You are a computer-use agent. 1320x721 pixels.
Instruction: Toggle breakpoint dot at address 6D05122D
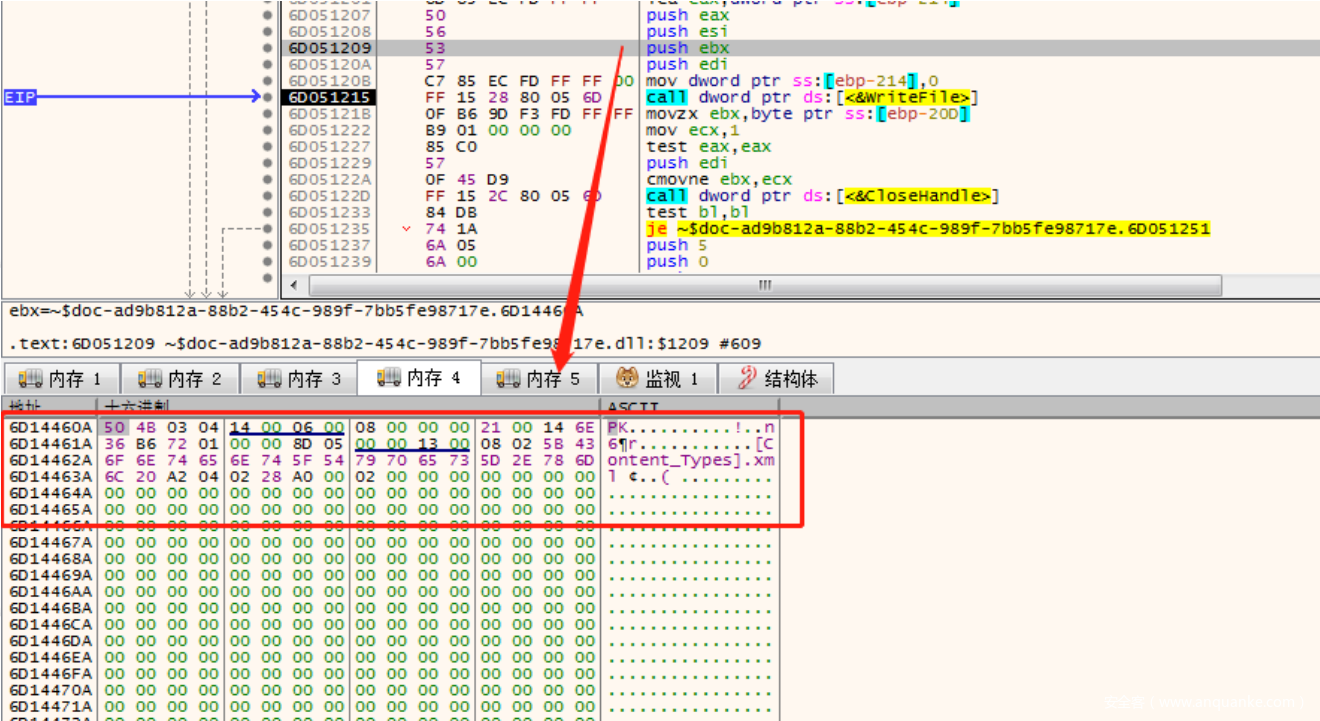[x=267, y=196]
